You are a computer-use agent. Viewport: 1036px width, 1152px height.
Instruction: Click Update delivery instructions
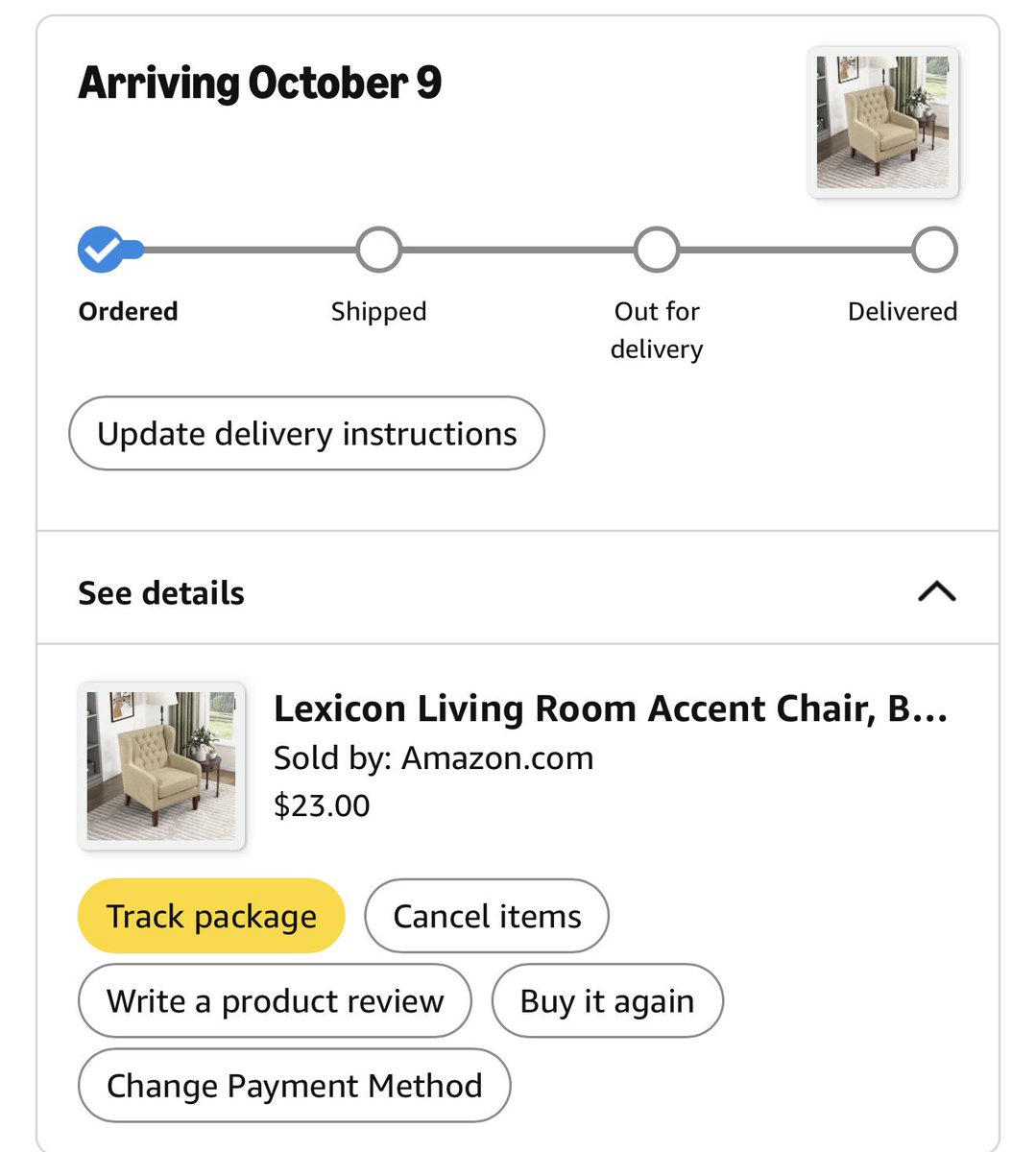tap(306, 433)
